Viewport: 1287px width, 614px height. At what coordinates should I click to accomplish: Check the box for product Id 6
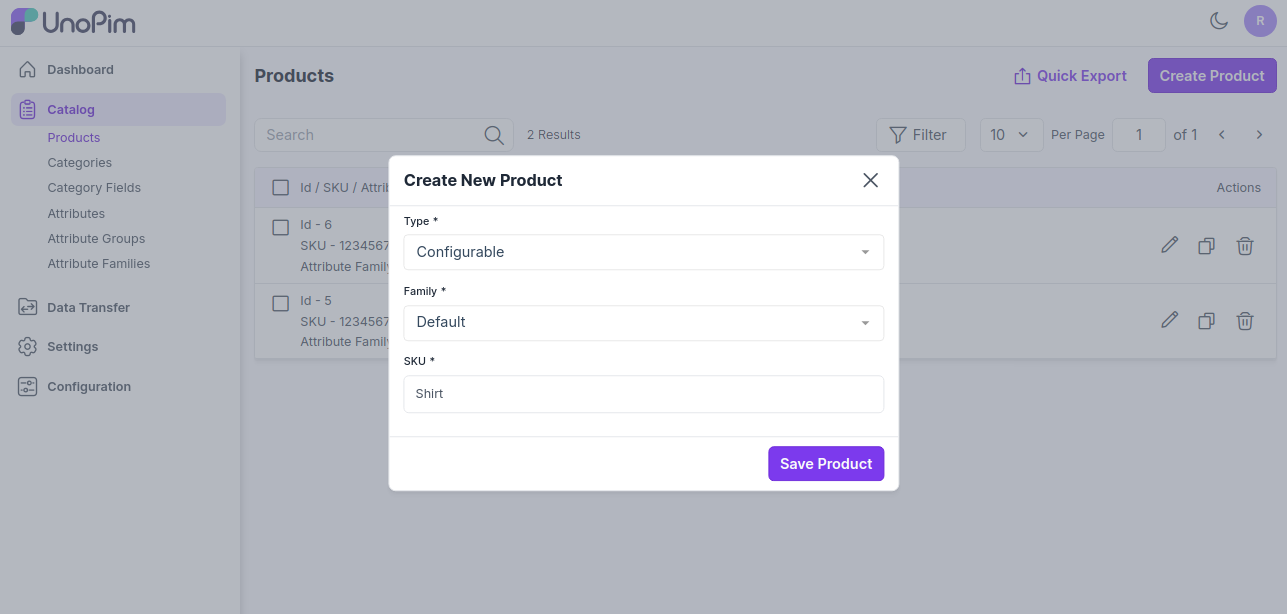281,227
